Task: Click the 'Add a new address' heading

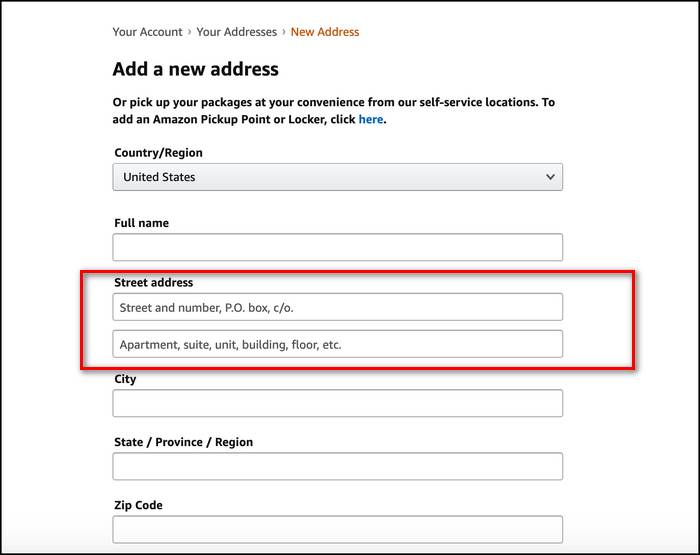Action: click(196, 70)
